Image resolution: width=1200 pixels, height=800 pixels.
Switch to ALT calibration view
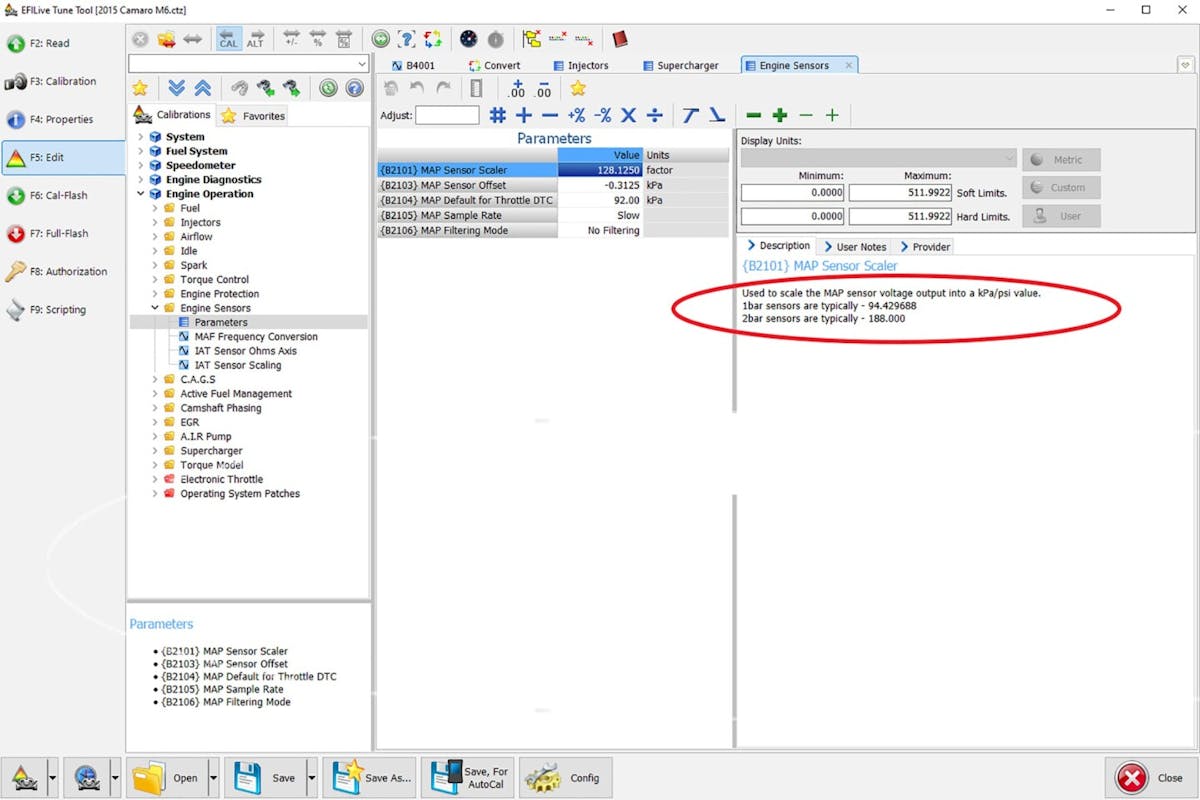[x=256, y=39]
